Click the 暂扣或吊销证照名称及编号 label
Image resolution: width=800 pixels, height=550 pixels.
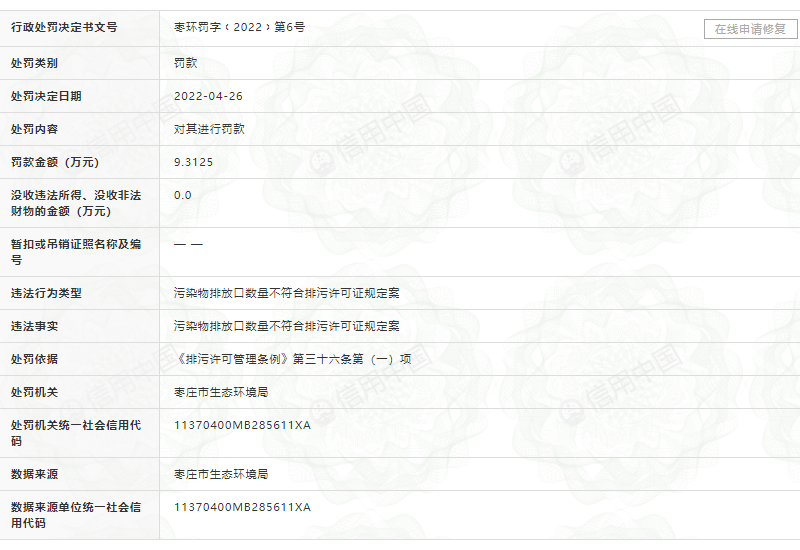tap(76, 252)
